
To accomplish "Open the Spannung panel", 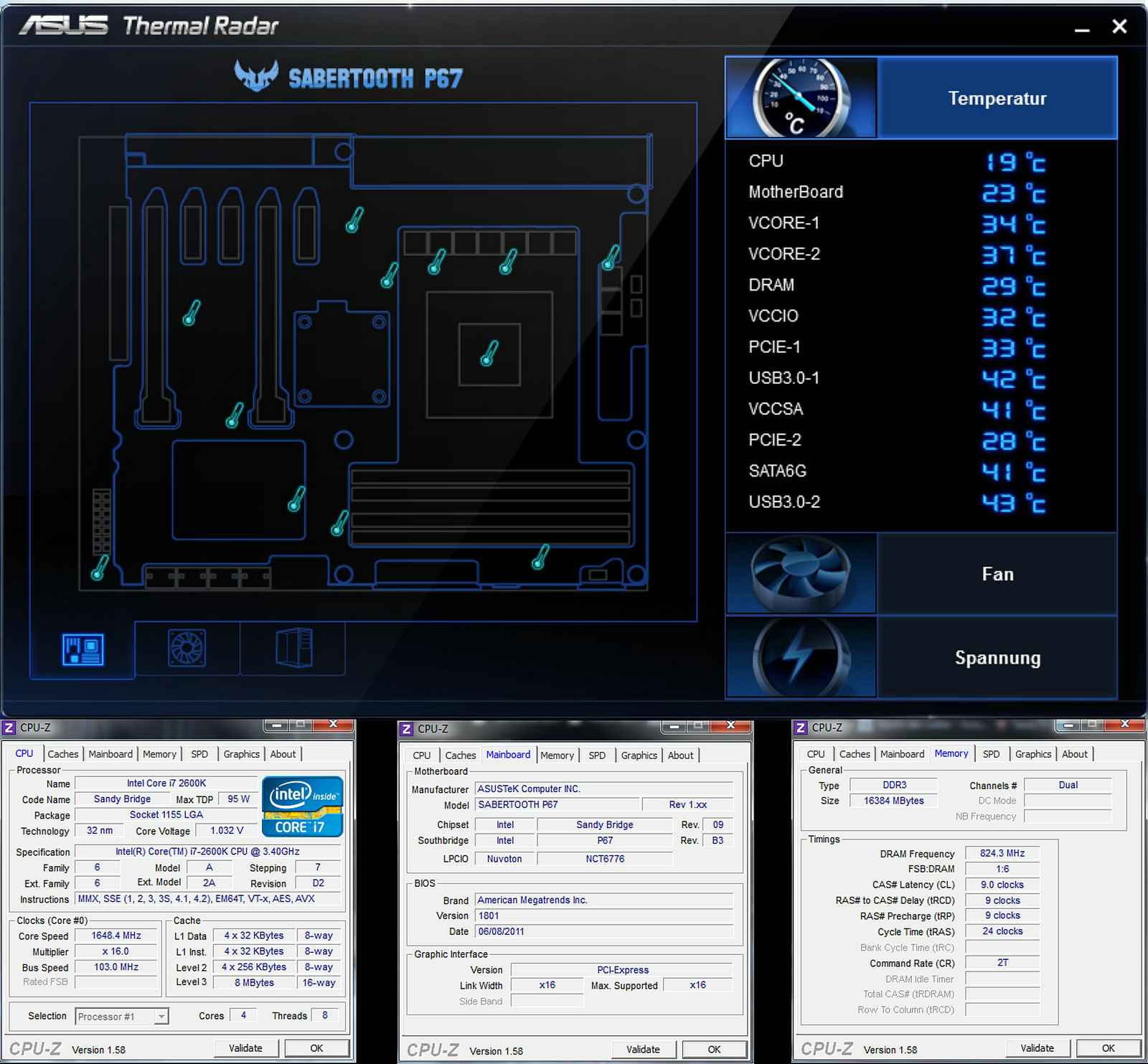I will (x=997, y=657).
